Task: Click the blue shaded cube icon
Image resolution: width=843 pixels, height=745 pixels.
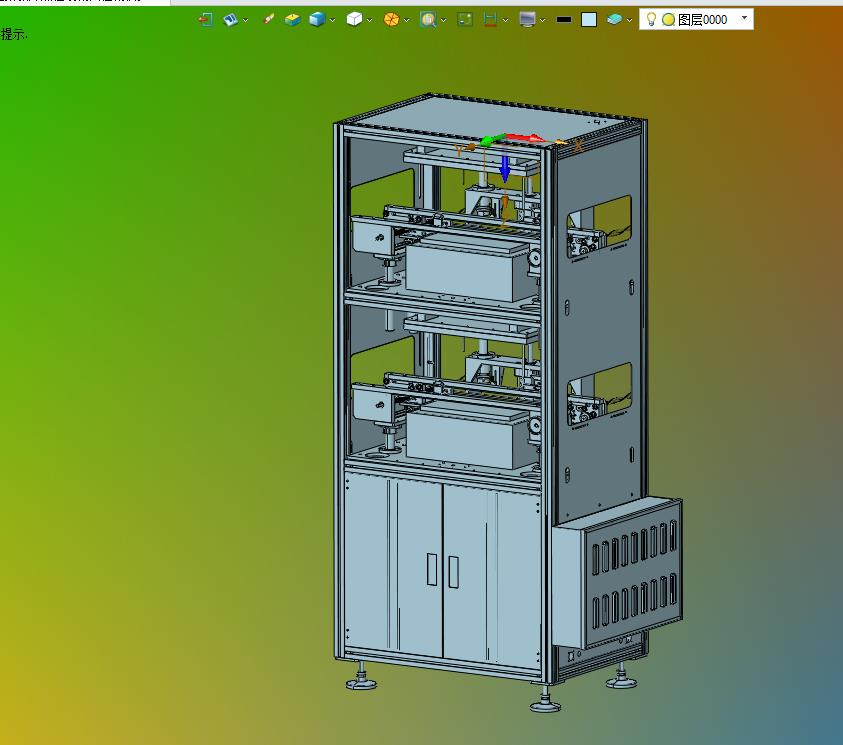Action: point(317,20)
